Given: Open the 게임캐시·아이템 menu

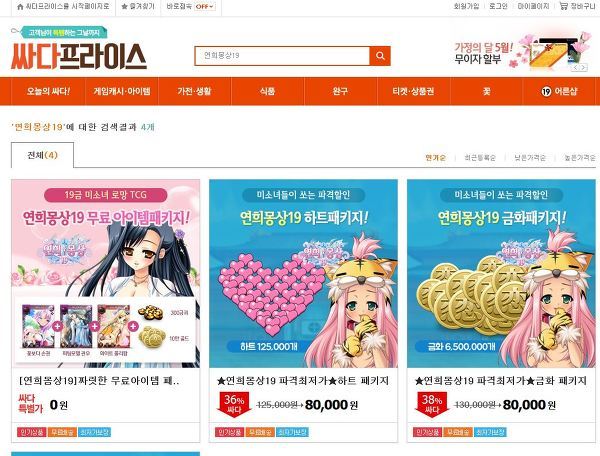Looking at the screenshot, I should pos(122,91).
